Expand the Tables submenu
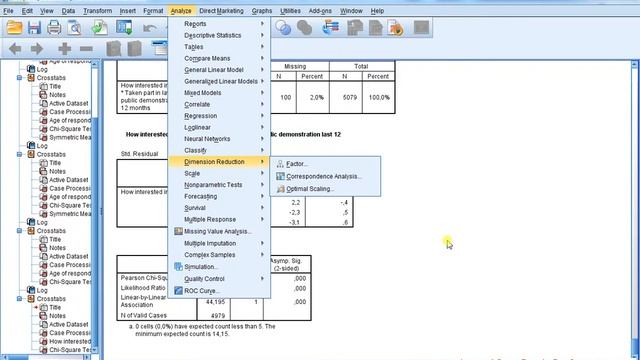Image resolution: width=640 pixels, height=360 pixels. click(219, 47)
